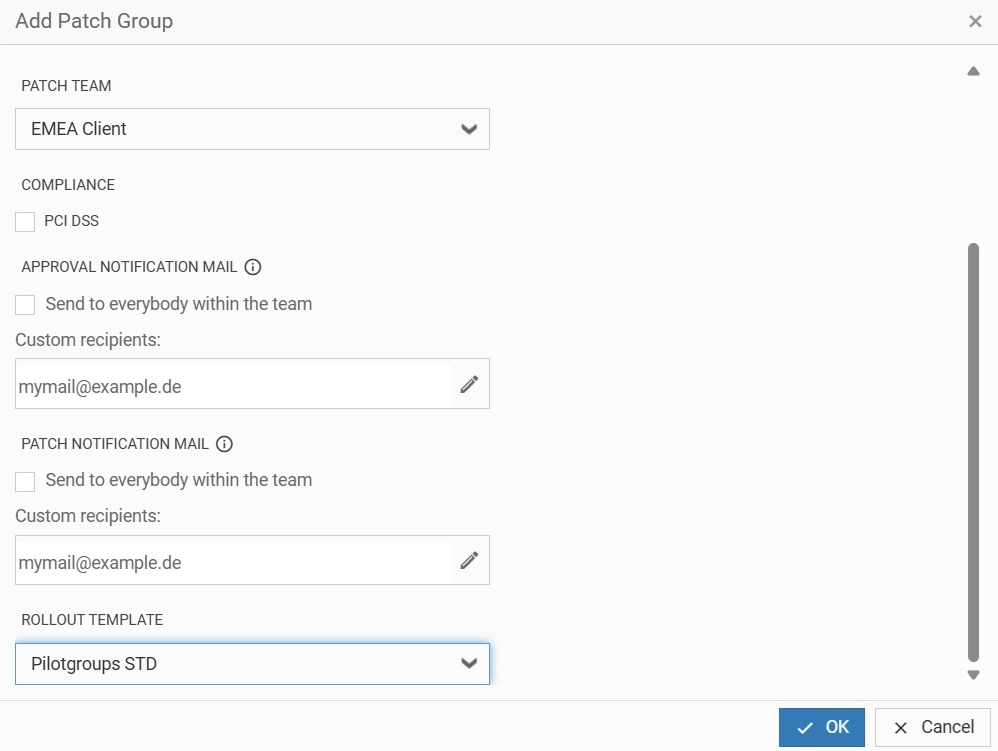This screenshot has height=751, width=998.
Task: Click the Add Patch Group title
Action: (x=94, y=21)
